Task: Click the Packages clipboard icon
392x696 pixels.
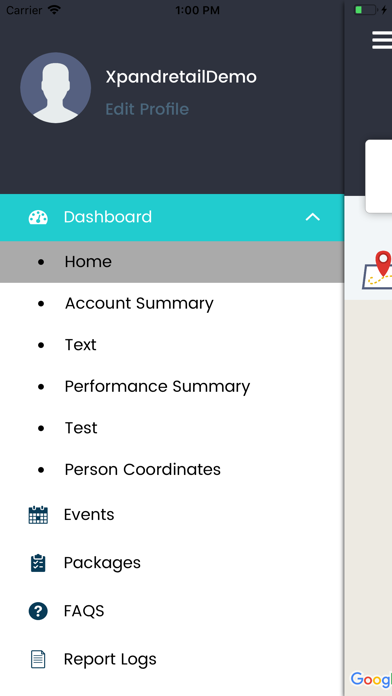Action: 38,563
